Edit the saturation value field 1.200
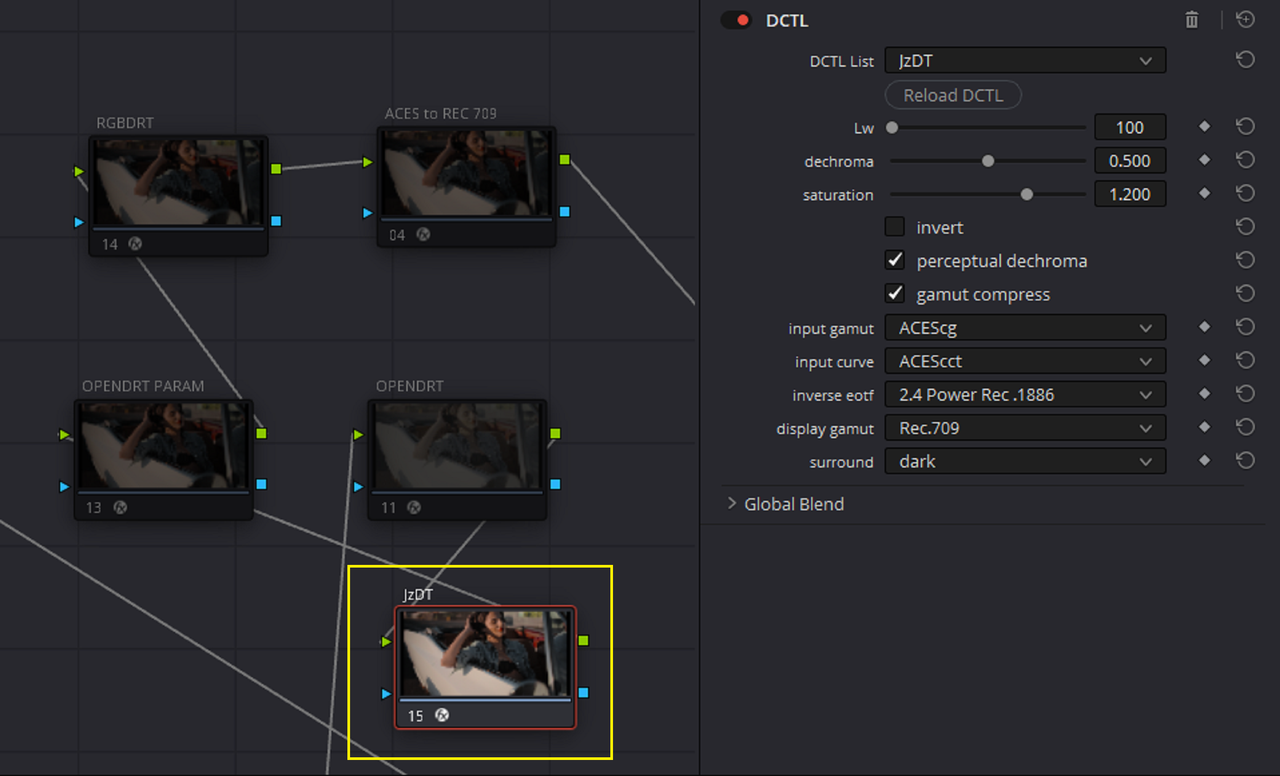1280x776 pixels. (x=1130, y=194)
